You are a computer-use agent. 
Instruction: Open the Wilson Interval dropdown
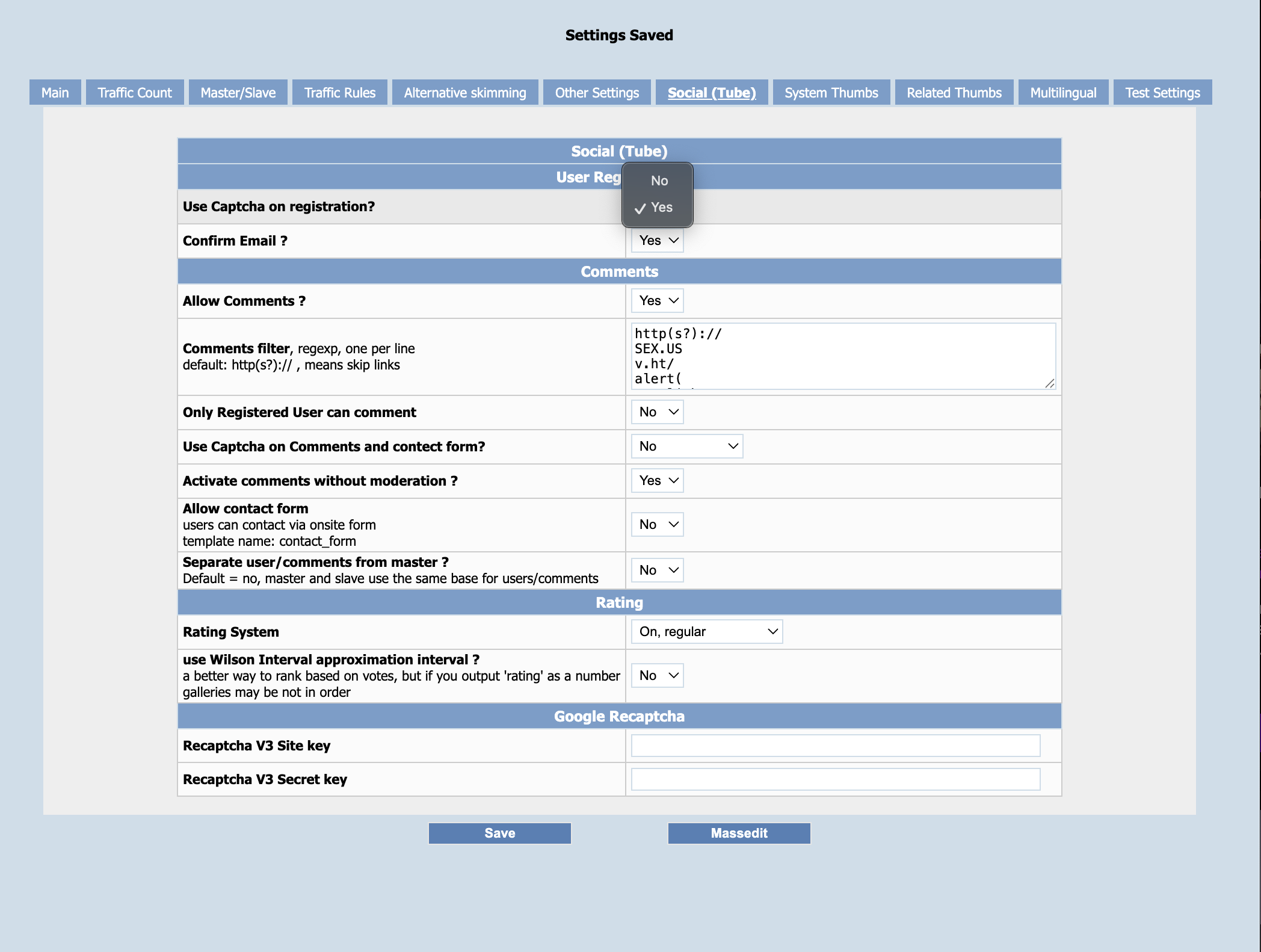click(x=658, y=676)
